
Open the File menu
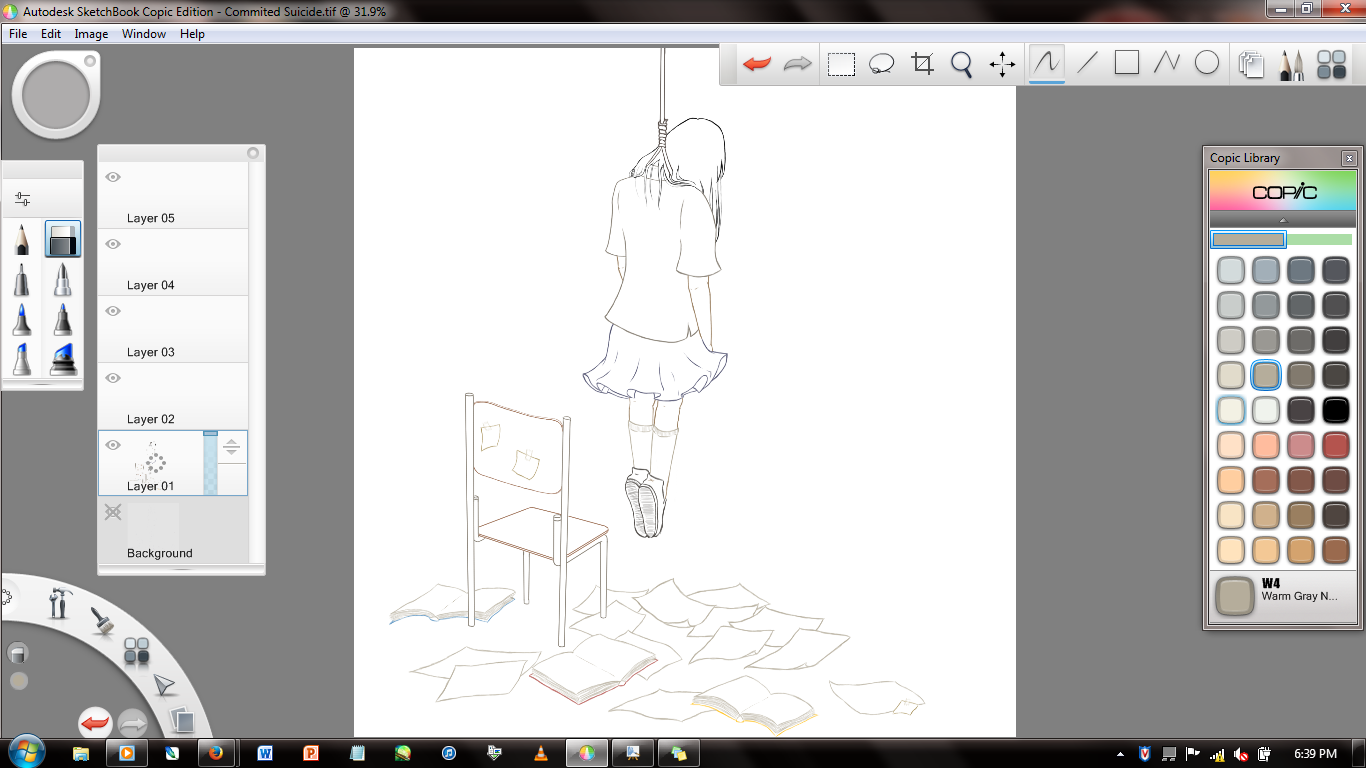[x=18, y=33]
